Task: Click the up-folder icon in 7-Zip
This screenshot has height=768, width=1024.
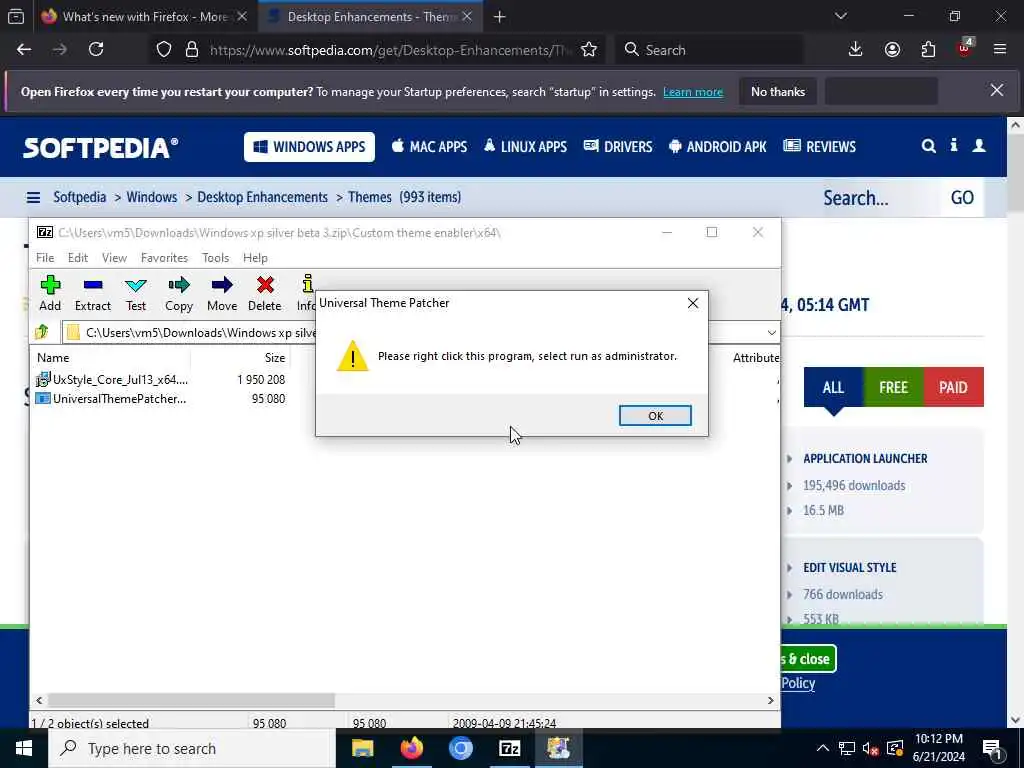Action: click(42, 332)
